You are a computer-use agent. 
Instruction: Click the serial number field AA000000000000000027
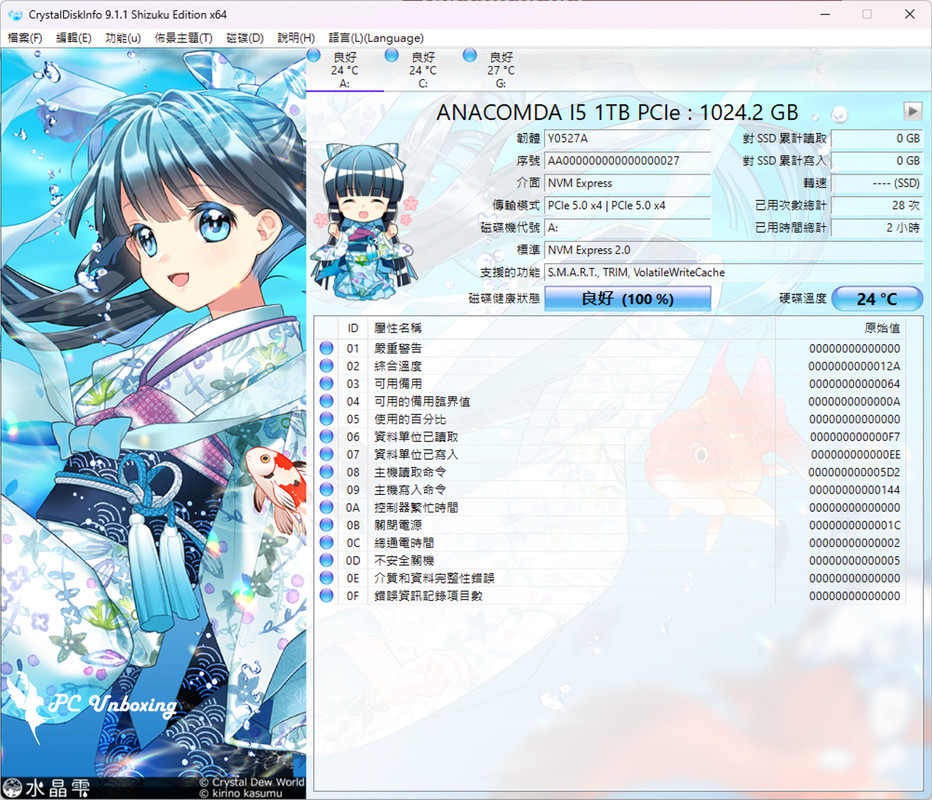[x=628, y=160]
